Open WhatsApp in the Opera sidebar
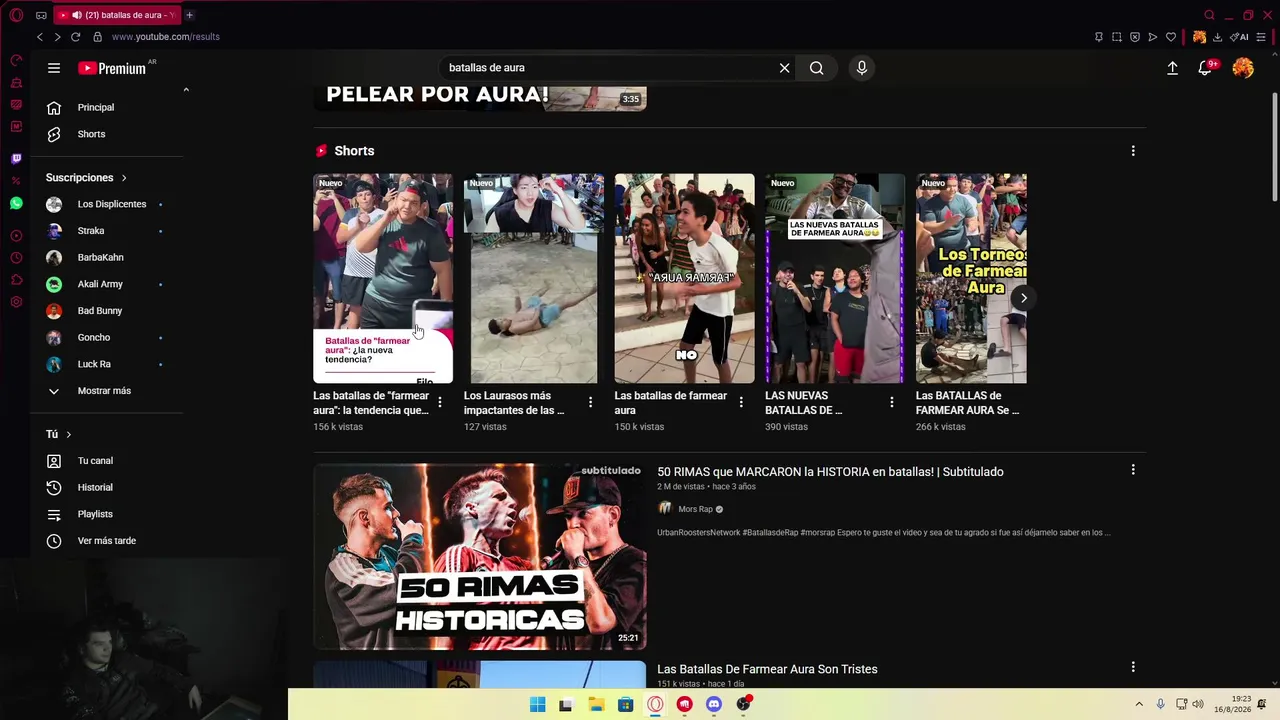Viewport: 1280px width, 720px height. coord(16,203)
